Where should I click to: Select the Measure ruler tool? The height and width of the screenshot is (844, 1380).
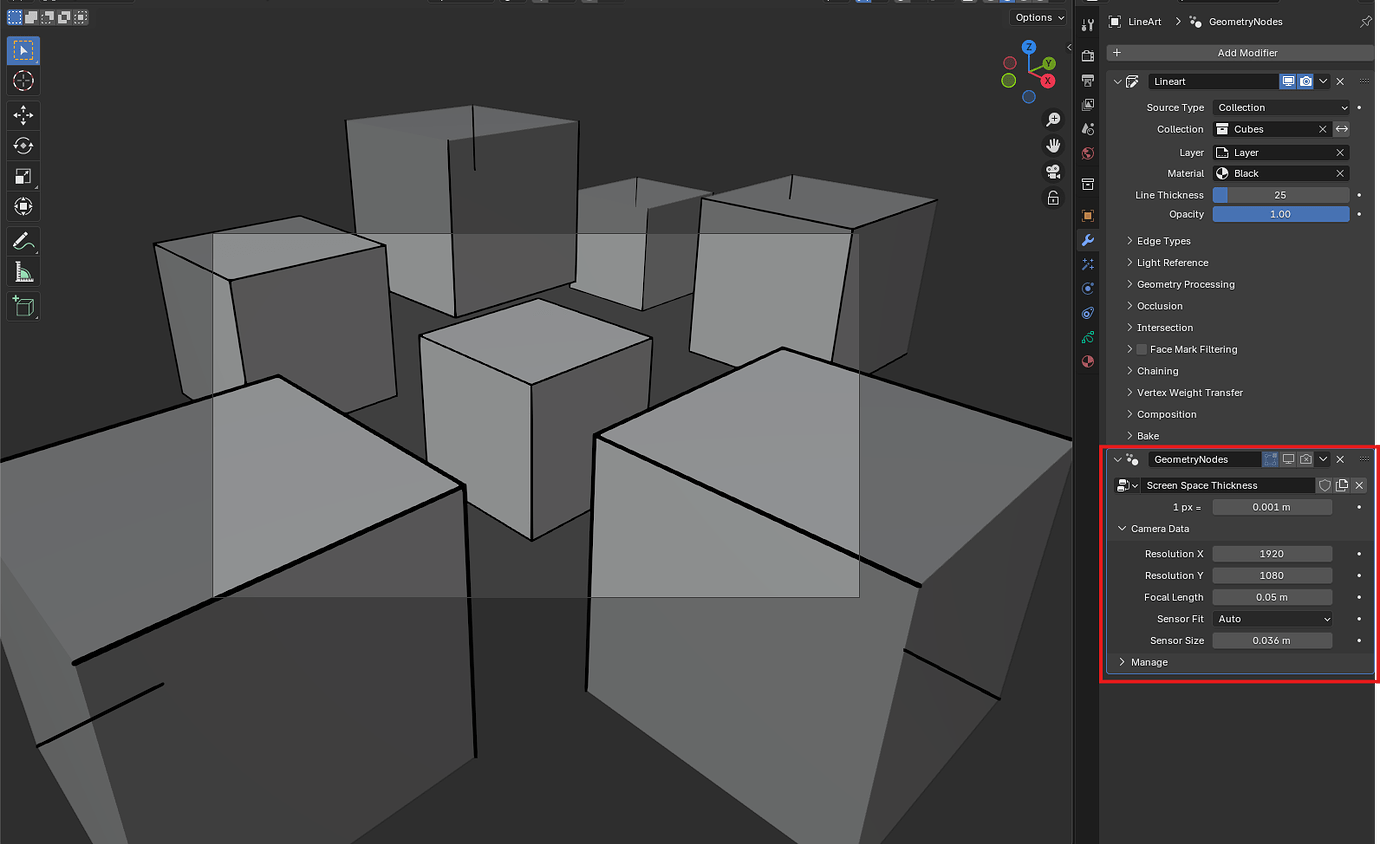pos(24,271)
